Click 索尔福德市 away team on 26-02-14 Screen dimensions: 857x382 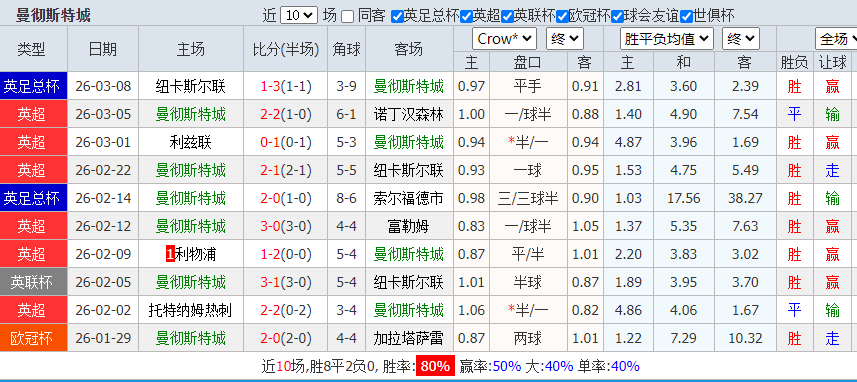point(409,198)
